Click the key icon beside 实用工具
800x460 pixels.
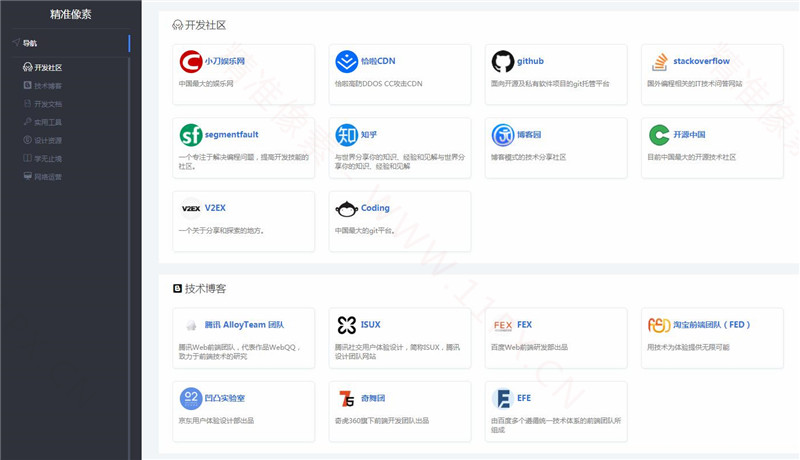pyautogui.click(x=28, y=121)
